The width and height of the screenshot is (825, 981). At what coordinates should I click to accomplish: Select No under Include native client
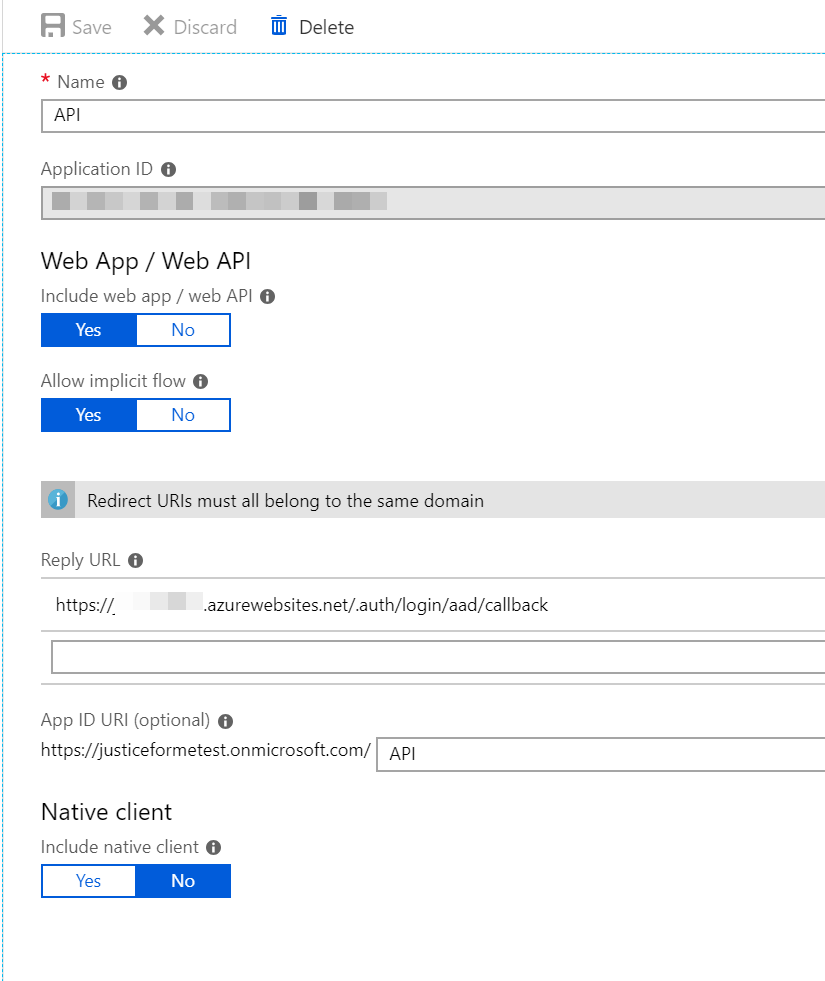click(183, 881)
